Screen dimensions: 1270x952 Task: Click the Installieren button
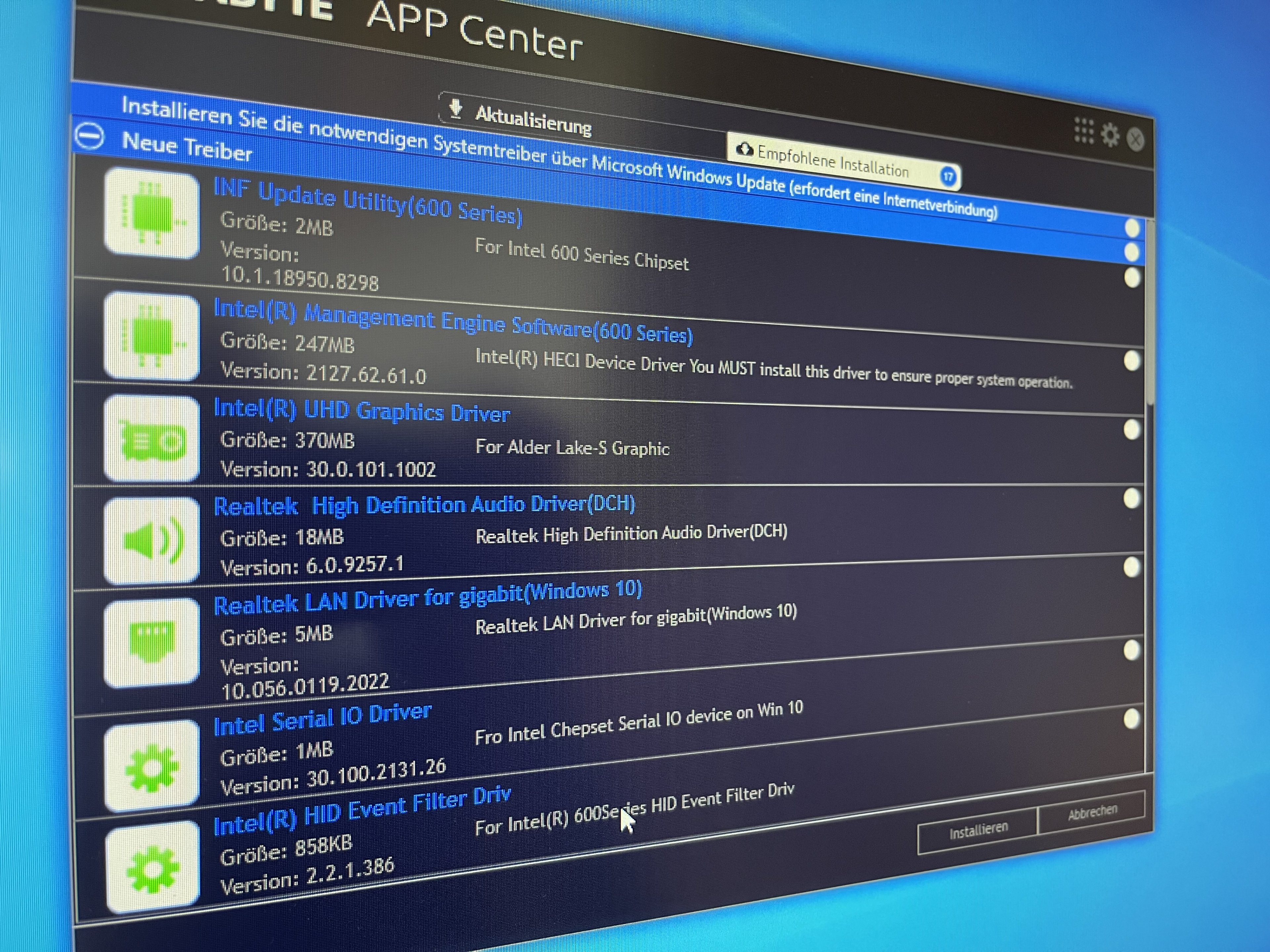[x=978, y=830]
